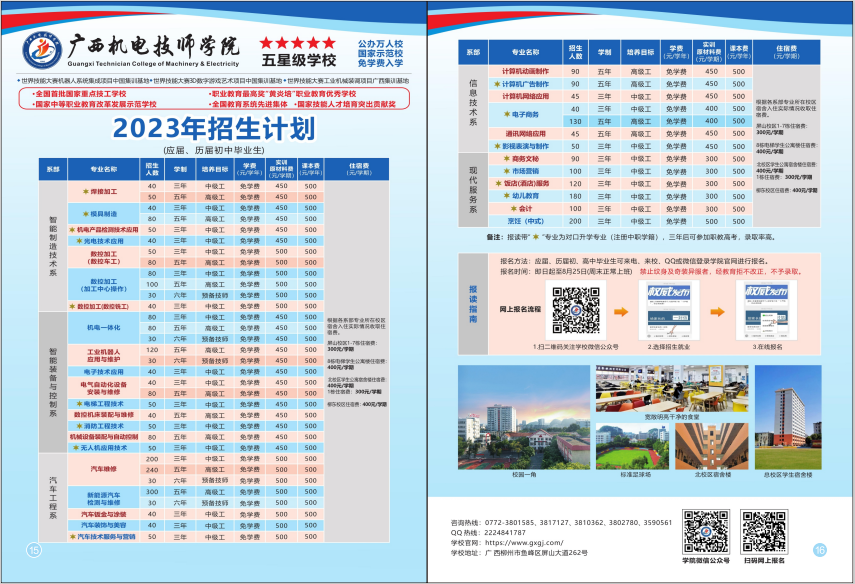Click the 光电技术应用 major name
This screenshot has height=584, width=855.
(104, 240)
